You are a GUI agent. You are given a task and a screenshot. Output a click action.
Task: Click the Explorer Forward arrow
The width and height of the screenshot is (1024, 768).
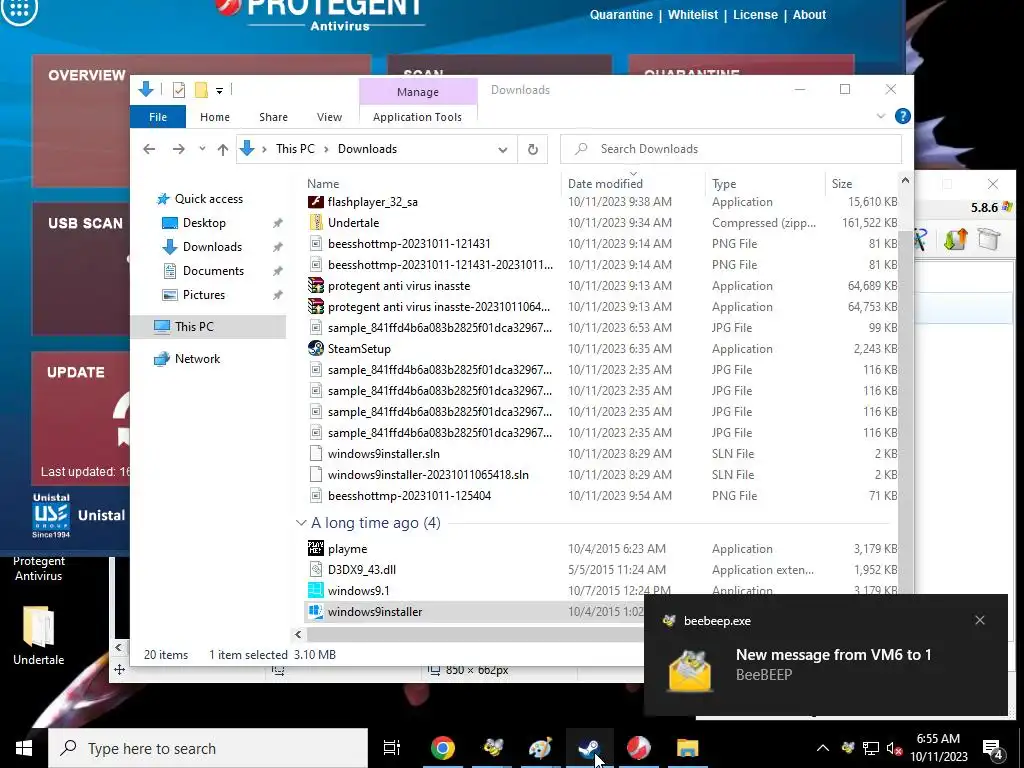[178, 149]
